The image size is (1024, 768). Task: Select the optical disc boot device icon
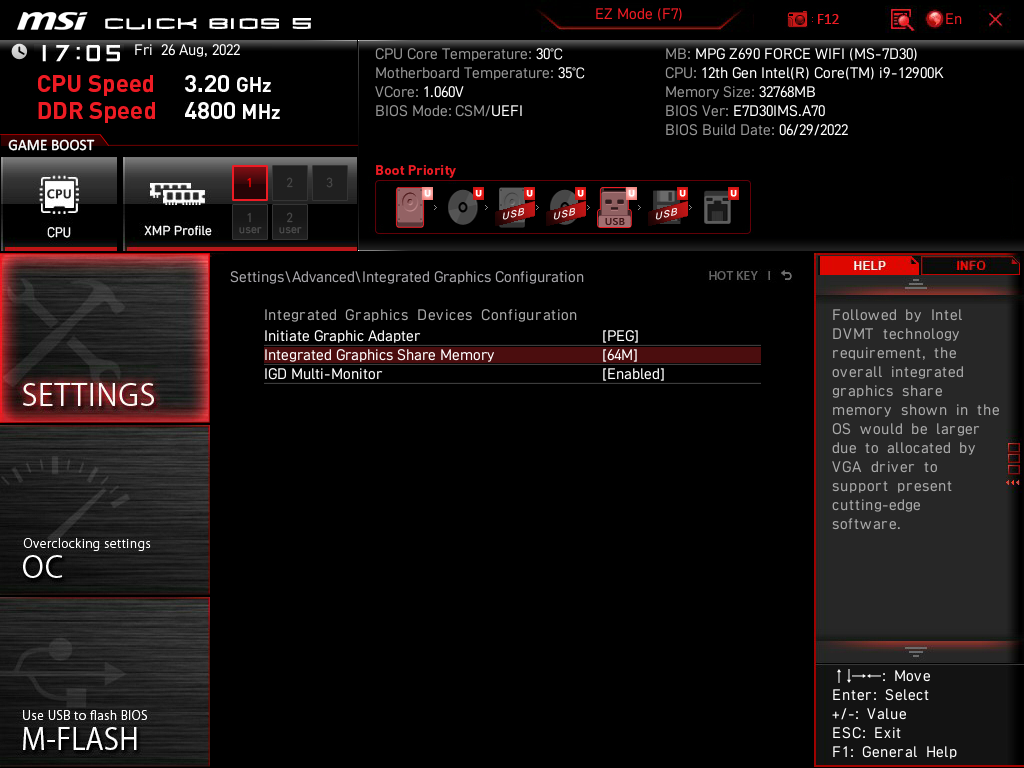pyautogui.click(x=464, y=207)
